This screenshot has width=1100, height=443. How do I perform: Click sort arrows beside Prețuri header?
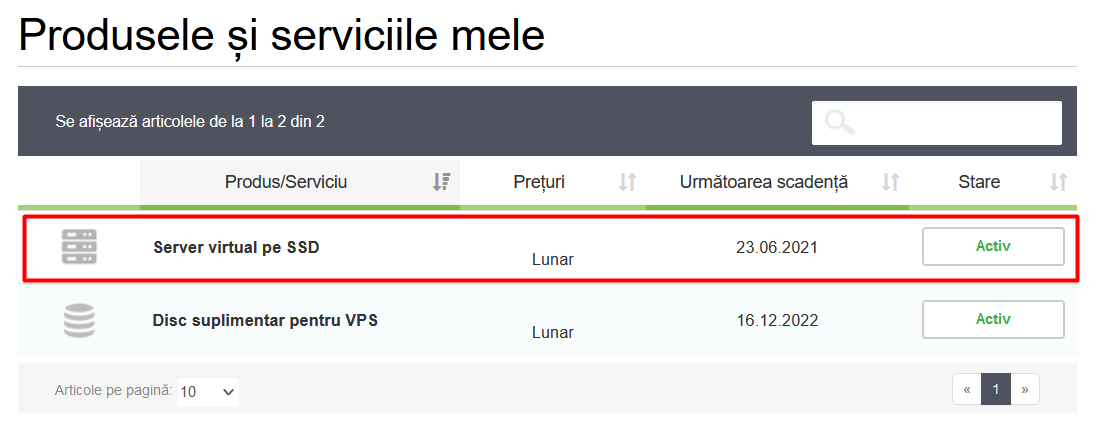click(x=627, y=182)
